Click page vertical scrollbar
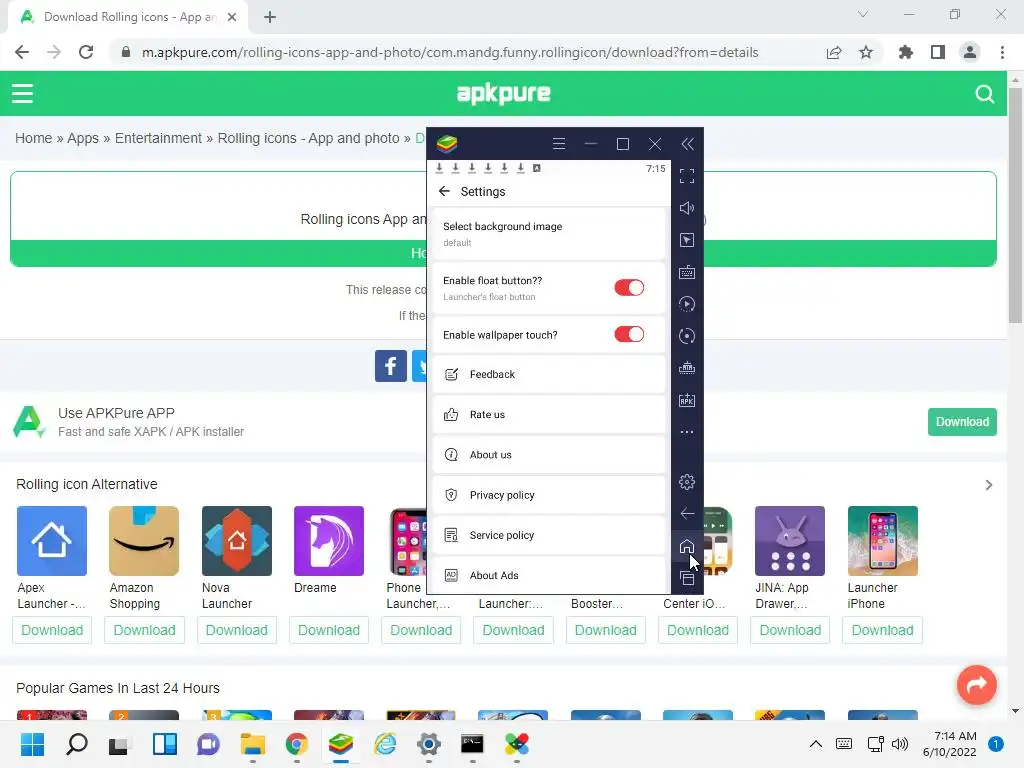 [x=1015, y=206]
